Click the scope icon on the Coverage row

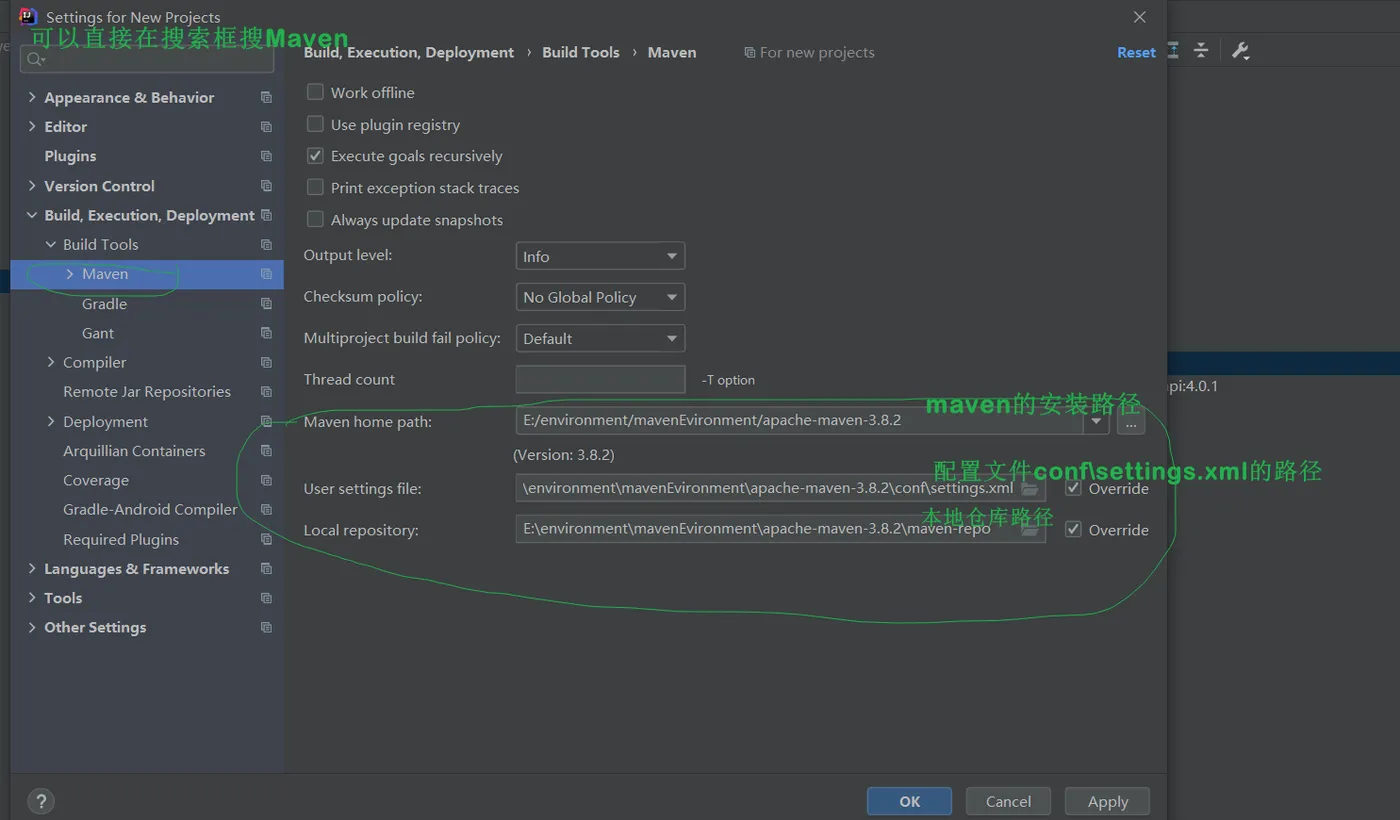[266, 480]
